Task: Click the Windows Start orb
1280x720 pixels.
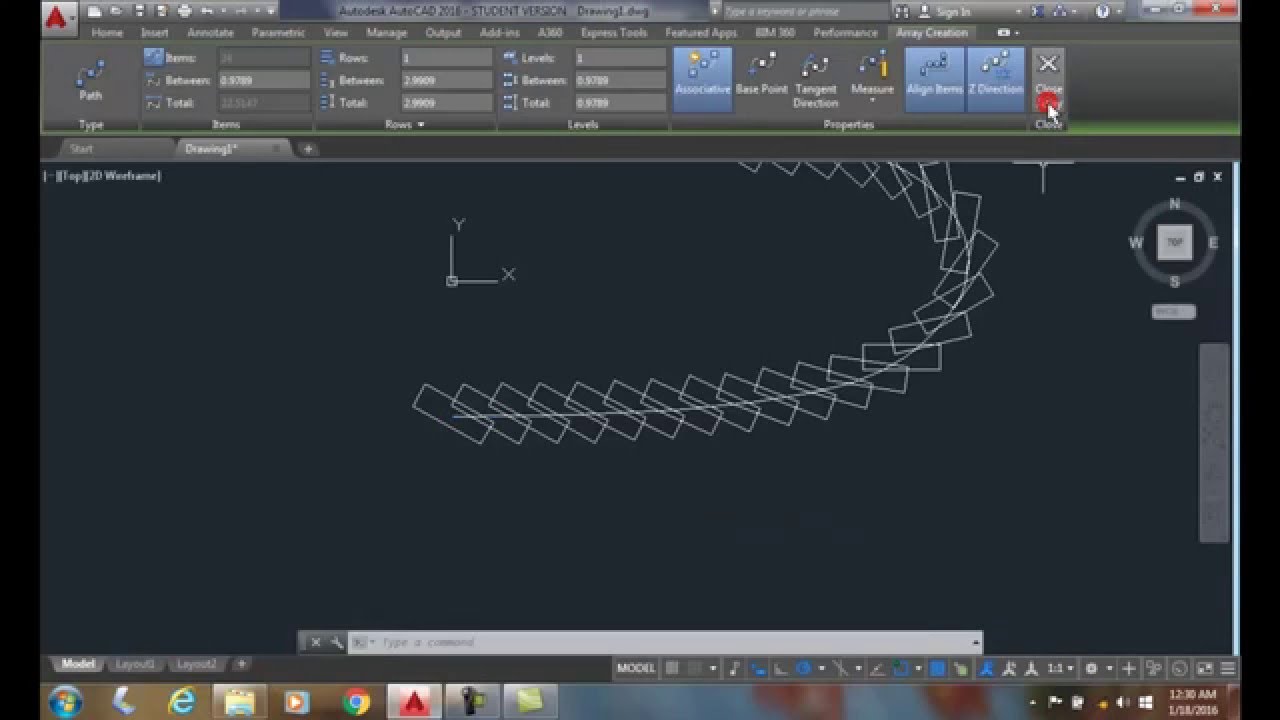Action: (65, 701)
